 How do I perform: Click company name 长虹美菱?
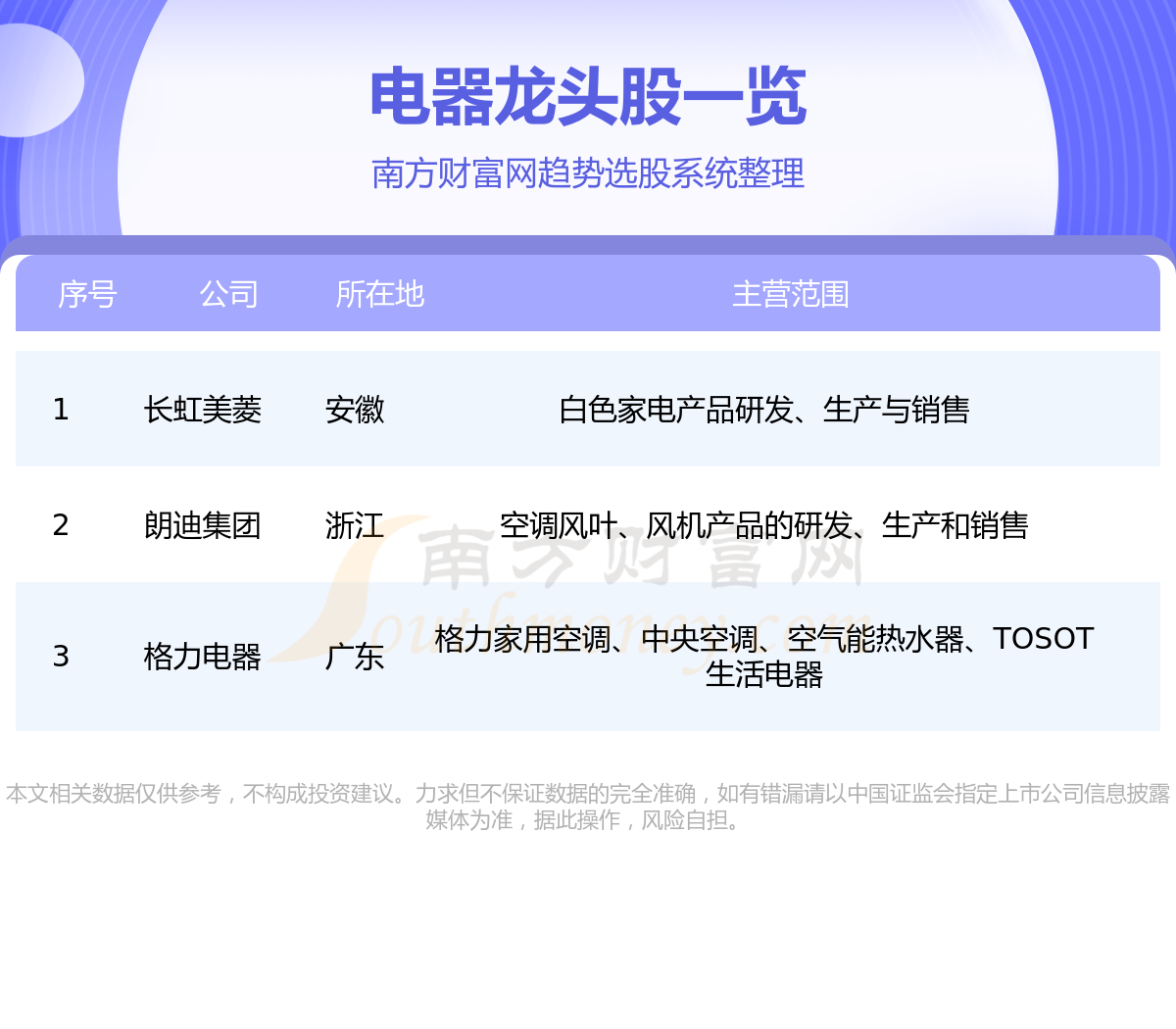point(203,409)
